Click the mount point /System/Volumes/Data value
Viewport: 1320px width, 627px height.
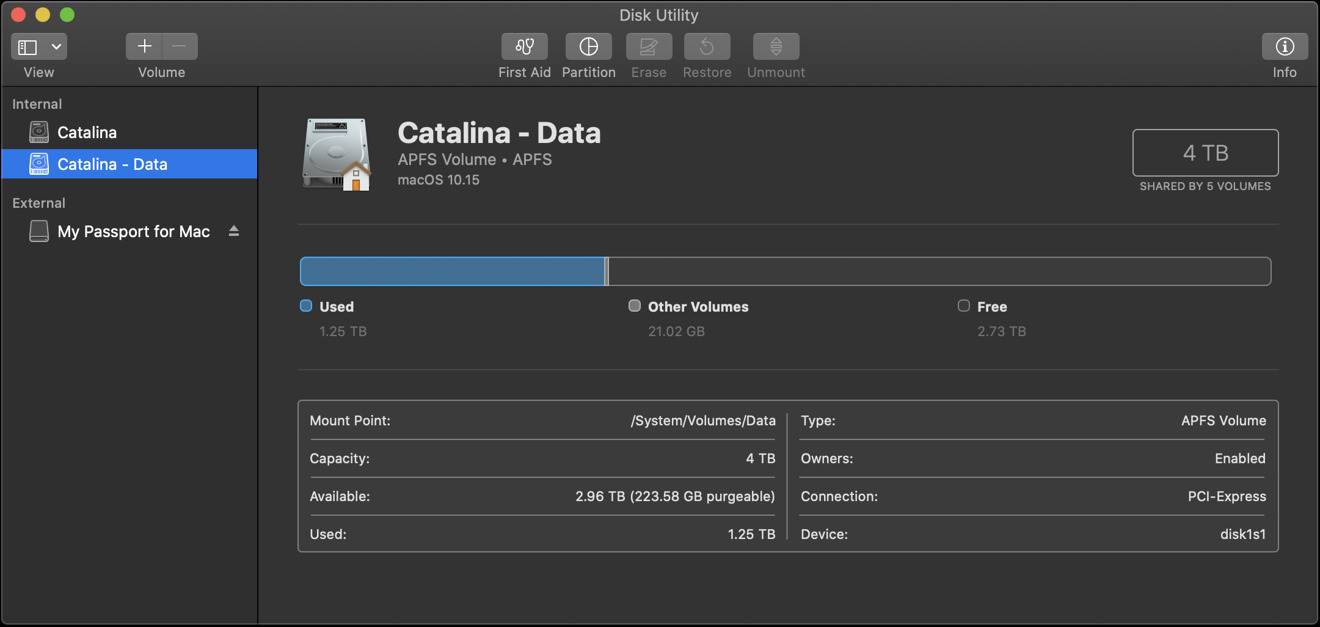(x=703, y=421)
